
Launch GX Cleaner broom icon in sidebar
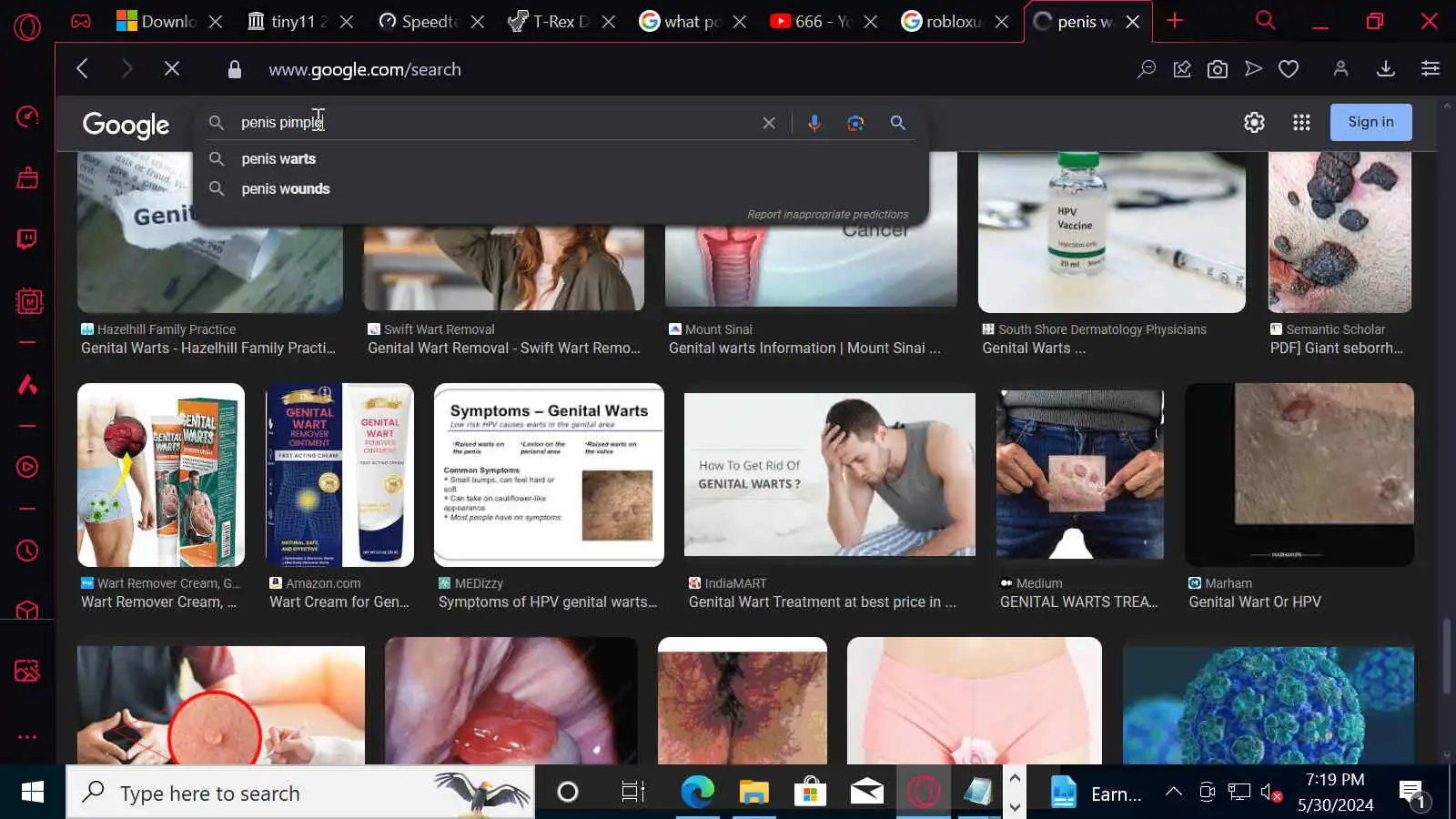click(x=27, y=177)
